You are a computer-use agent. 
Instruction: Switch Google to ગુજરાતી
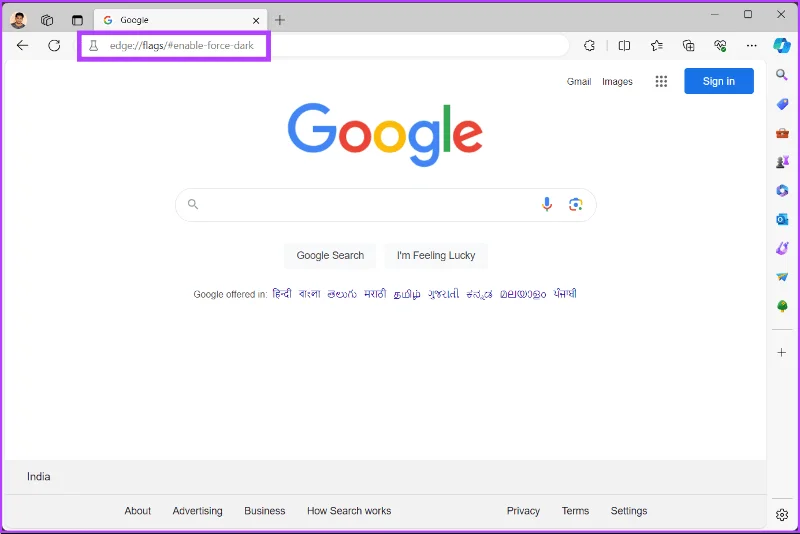pos(443,294)
